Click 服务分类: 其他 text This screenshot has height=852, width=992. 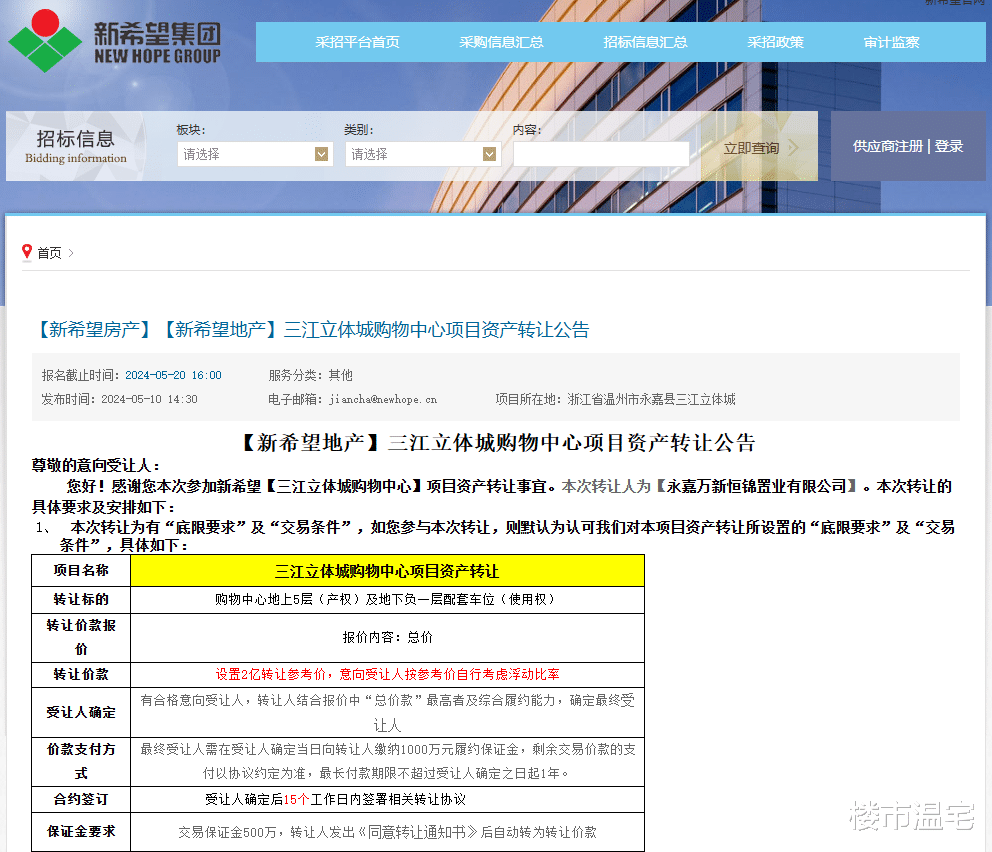click(311, 375)
